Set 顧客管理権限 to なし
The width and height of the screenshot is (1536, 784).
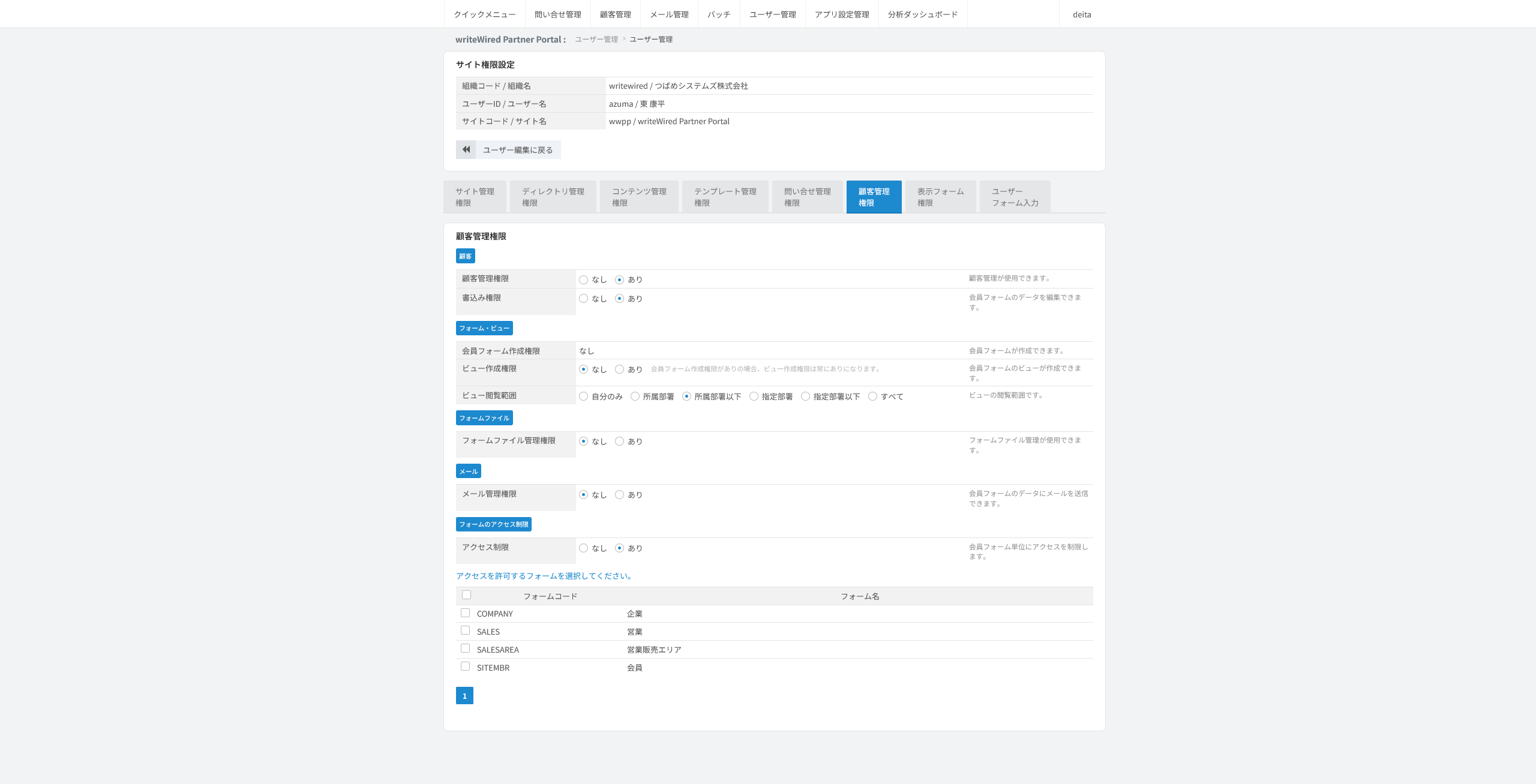[583, 280]
